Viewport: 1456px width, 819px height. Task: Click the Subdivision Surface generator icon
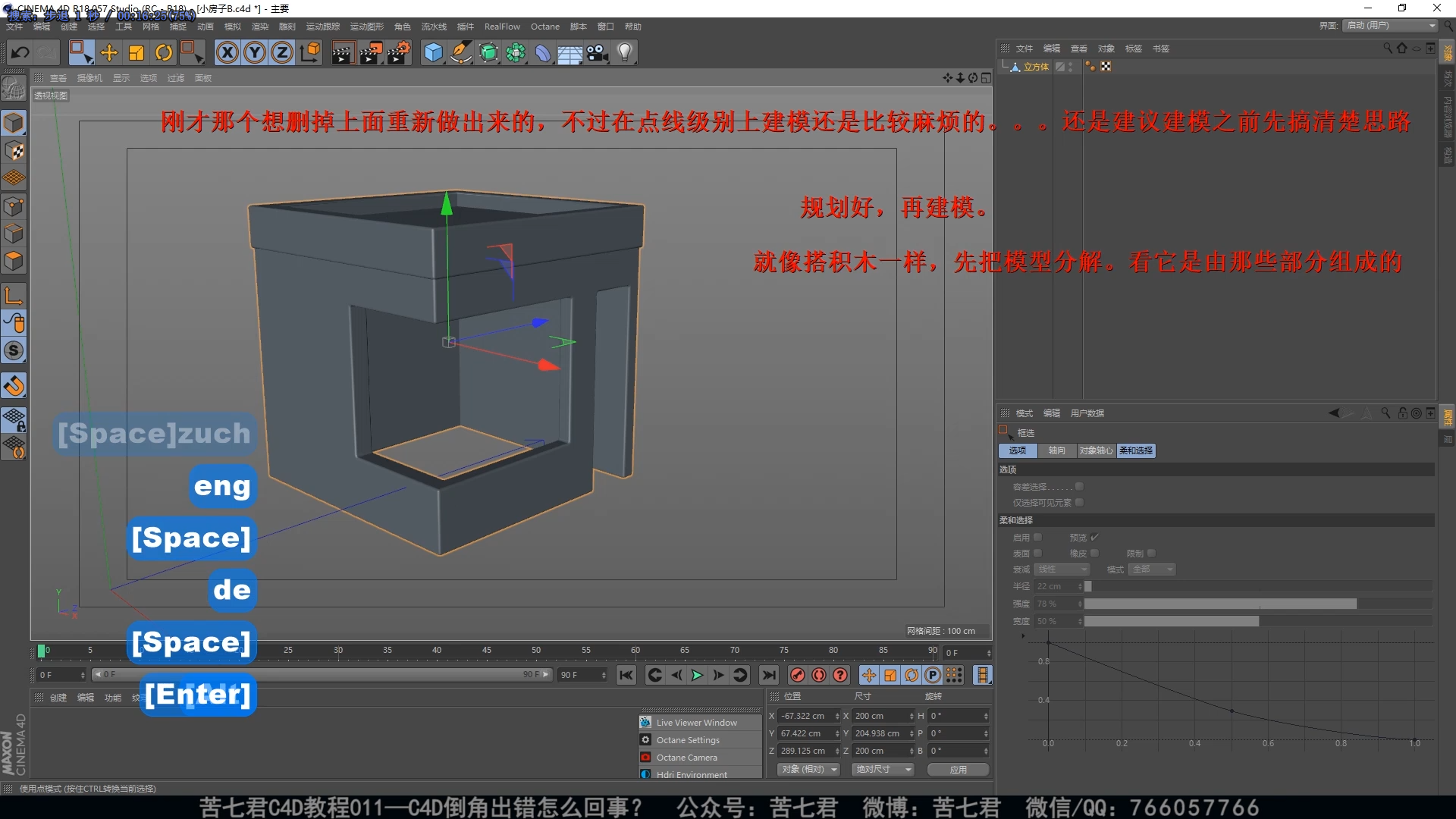[x=489, y=52]
